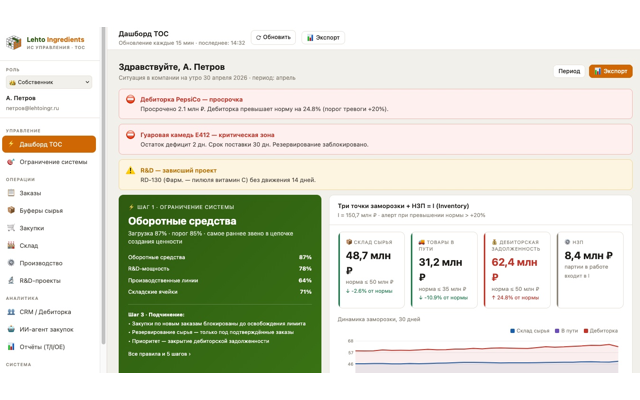Open Буферы сырья in the sidebar
Screen dimensions: 640x400
(x=49, y=211)
